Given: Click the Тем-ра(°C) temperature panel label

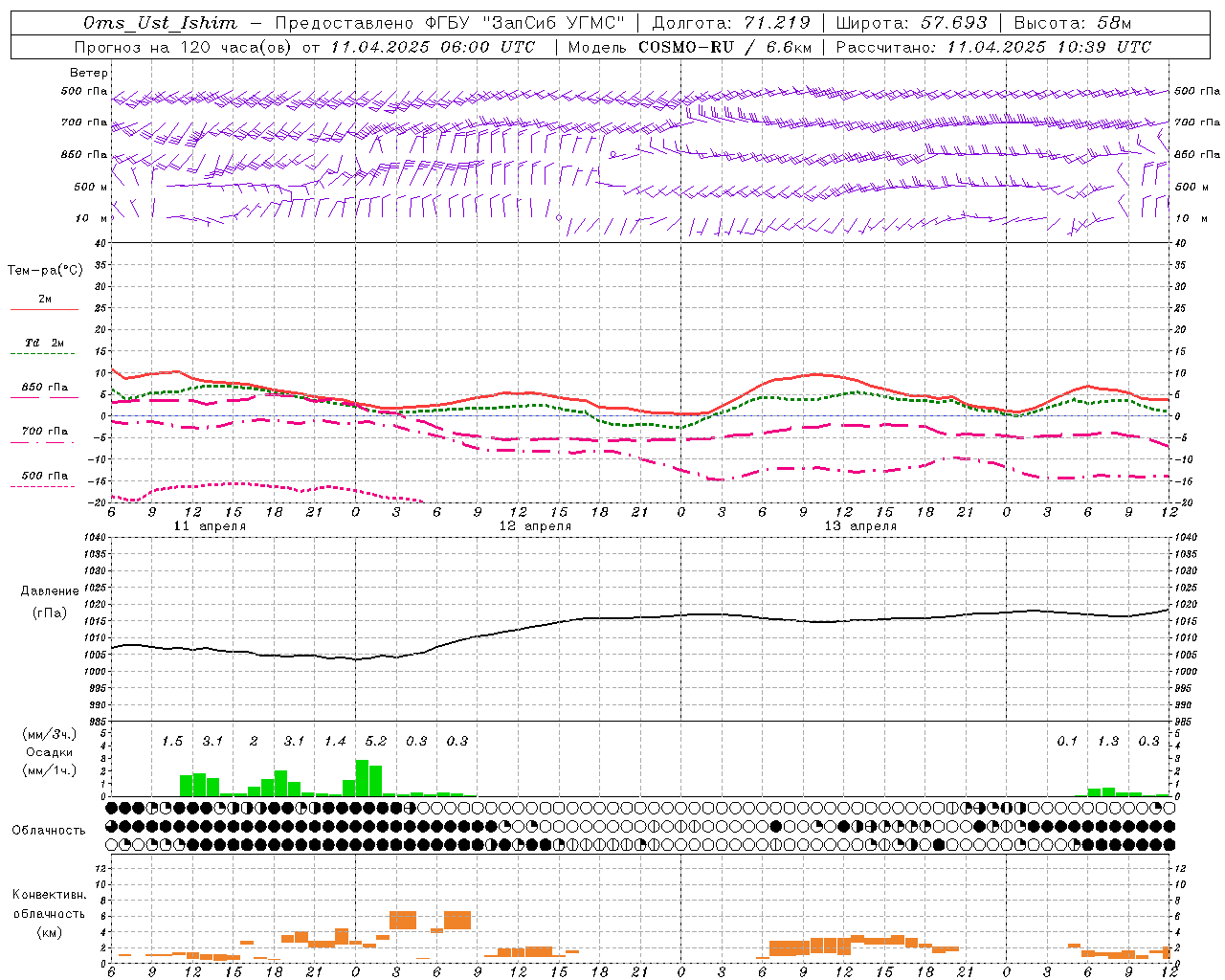Looking at the screenshot, I should pyautogui.click(x=45, y=271).
